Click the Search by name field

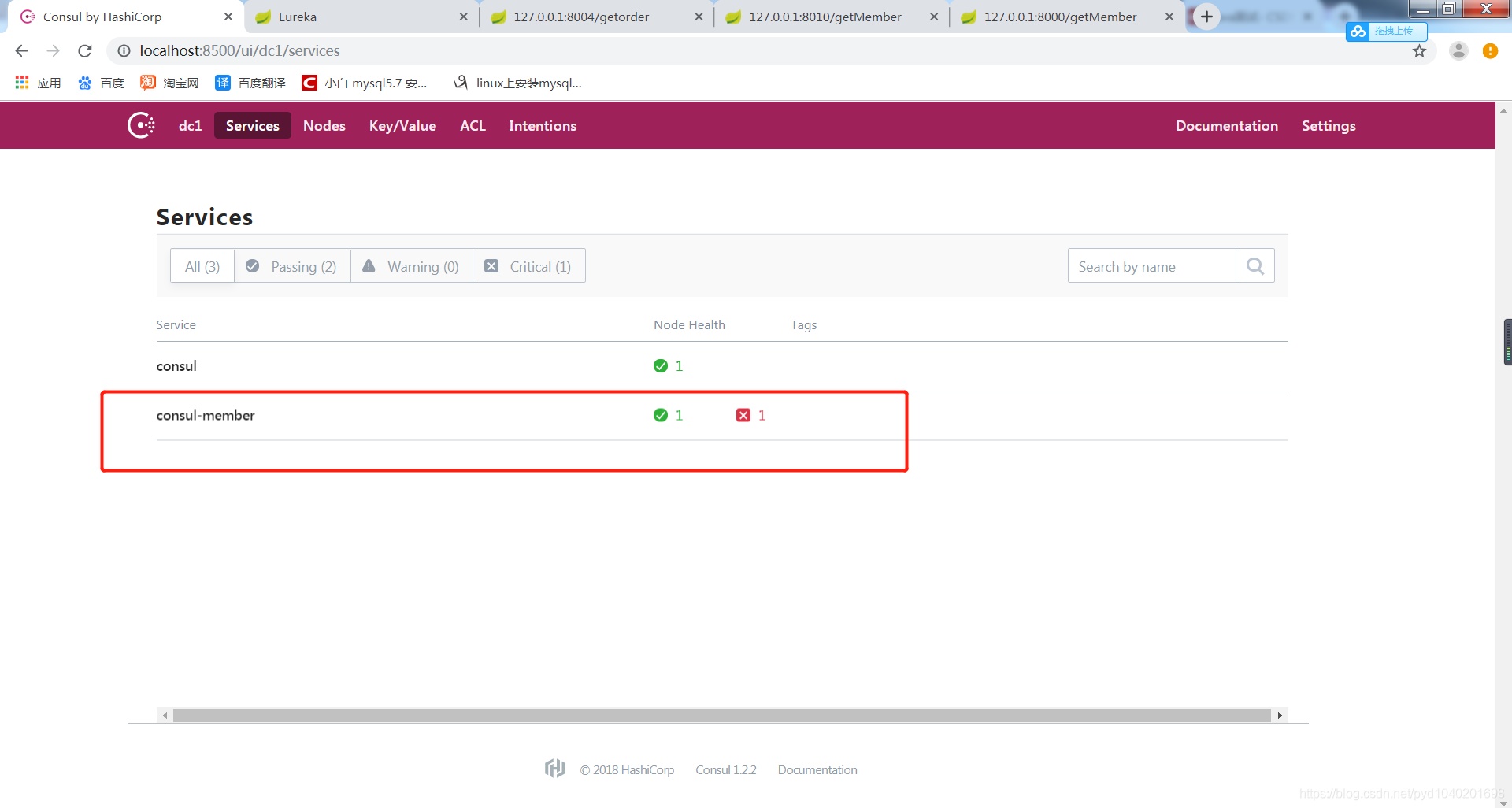[x=1151, y=266]
